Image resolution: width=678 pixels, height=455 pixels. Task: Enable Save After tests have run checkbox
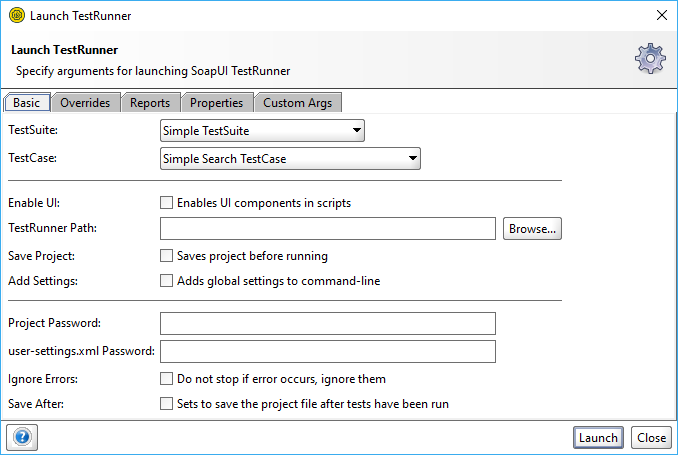tap(166, 404)
